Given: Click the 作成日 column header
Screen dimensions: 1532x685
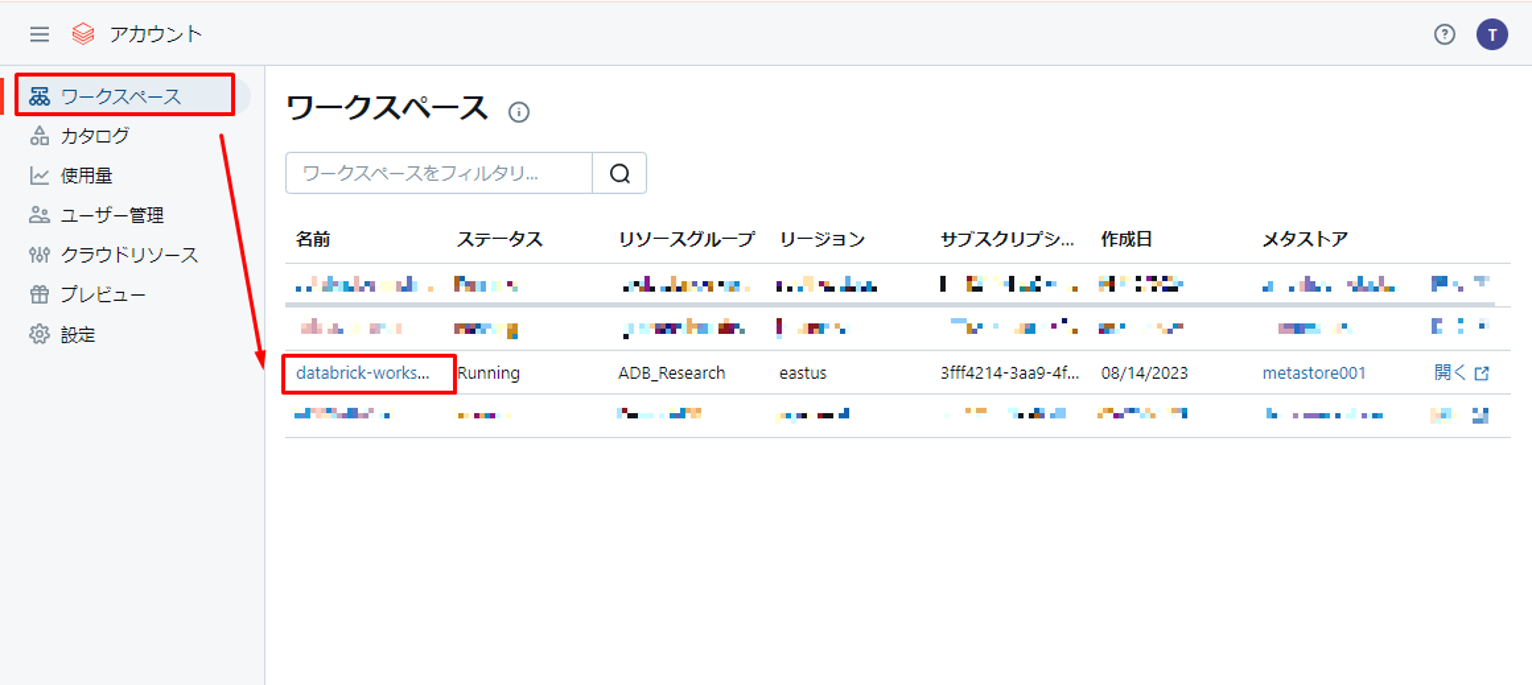Looking at the screenshot, I should [1127, 239].
